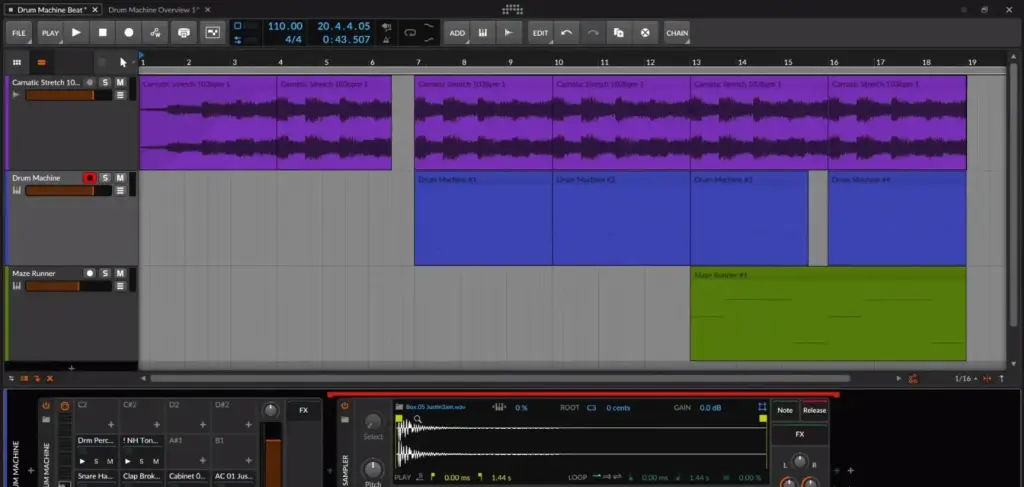Adjust the Drum Machine volume fader
This screenshot has width=1024, height=487.
click(68, 191)
